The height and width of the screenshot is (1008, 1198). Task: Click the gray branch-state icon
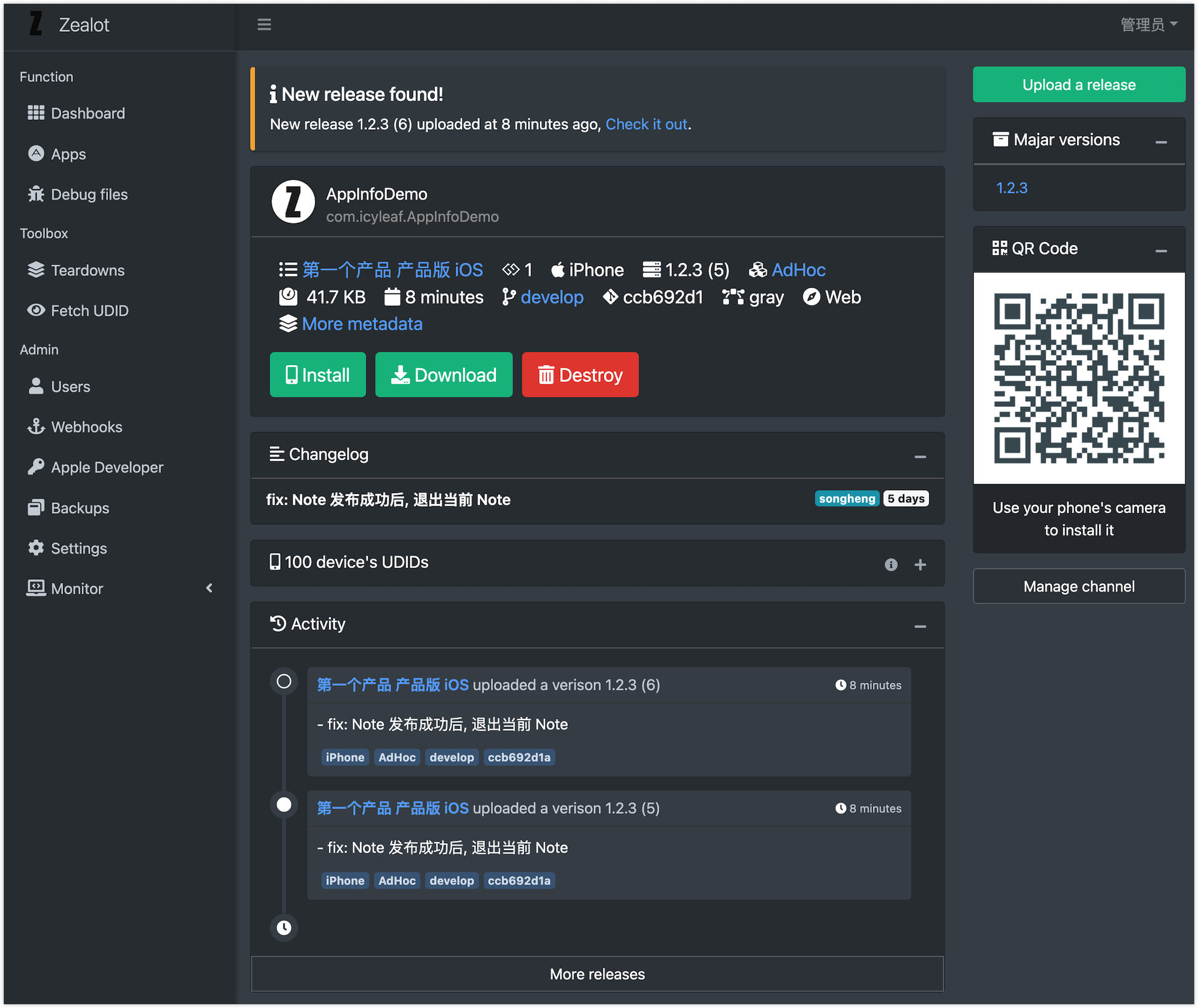[733, 297]
